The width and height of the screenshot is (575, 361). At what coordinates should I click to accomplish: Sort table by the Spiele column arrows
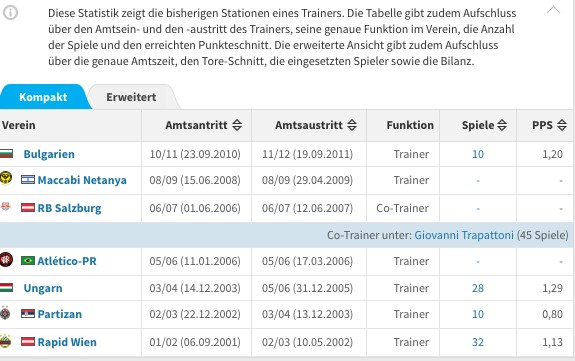click(x=502, y=125)
